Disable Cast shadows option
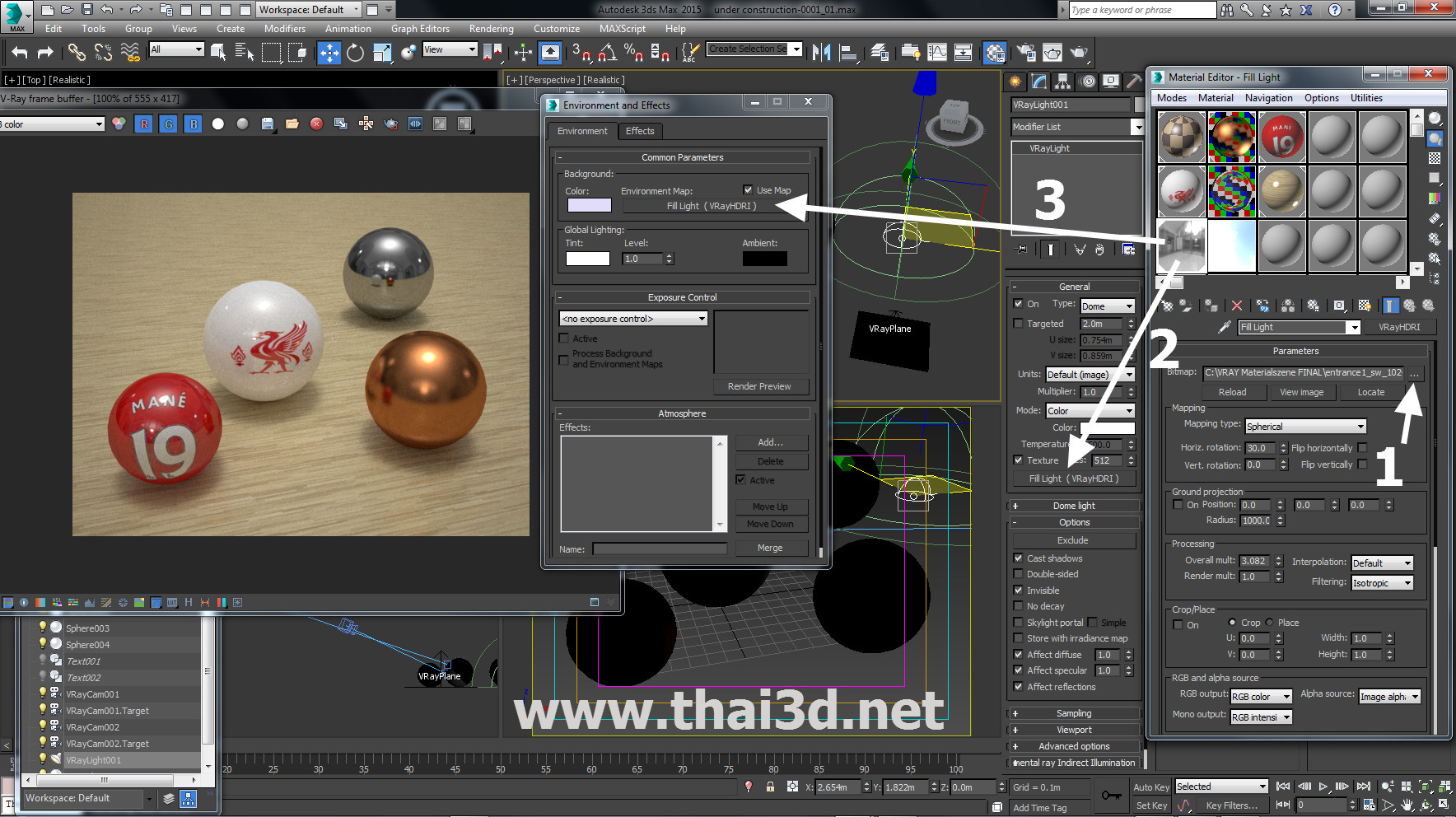 pyautogui.click(x=1018, y=558)
